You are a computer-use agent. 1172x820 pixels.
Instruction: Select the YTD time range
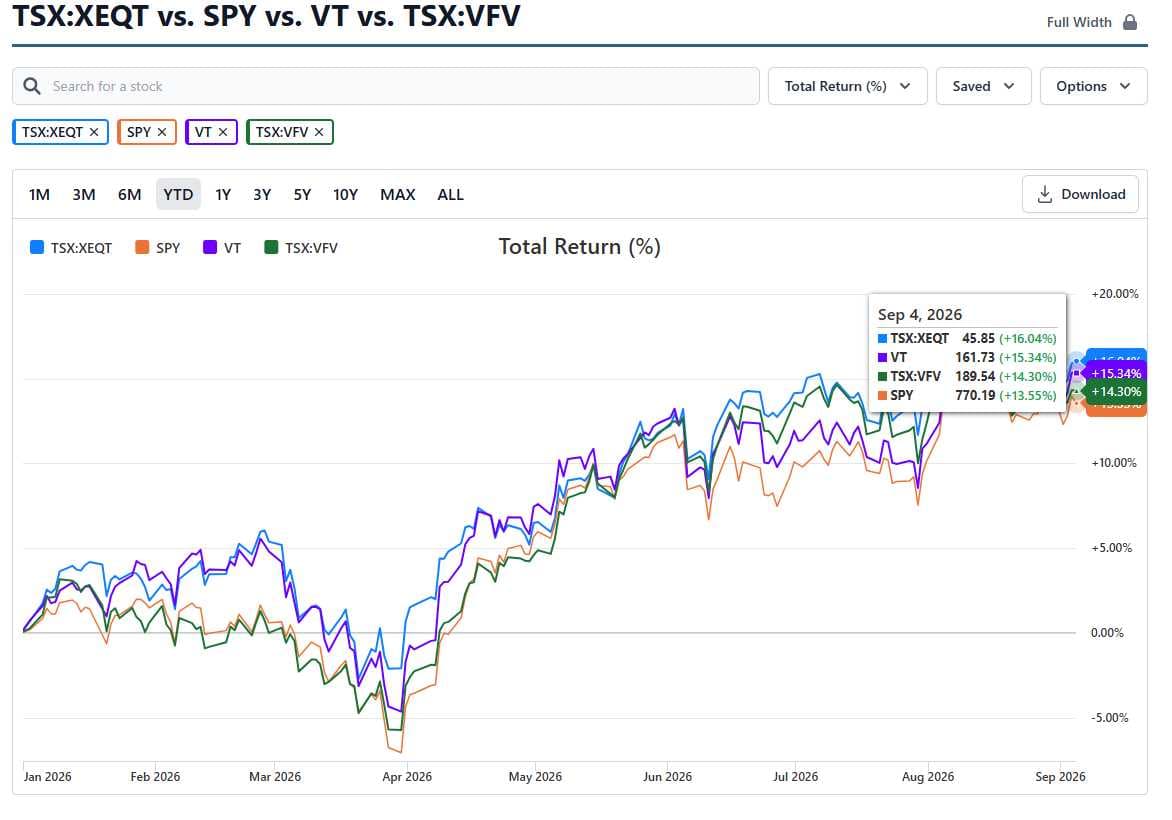[179, 194]
